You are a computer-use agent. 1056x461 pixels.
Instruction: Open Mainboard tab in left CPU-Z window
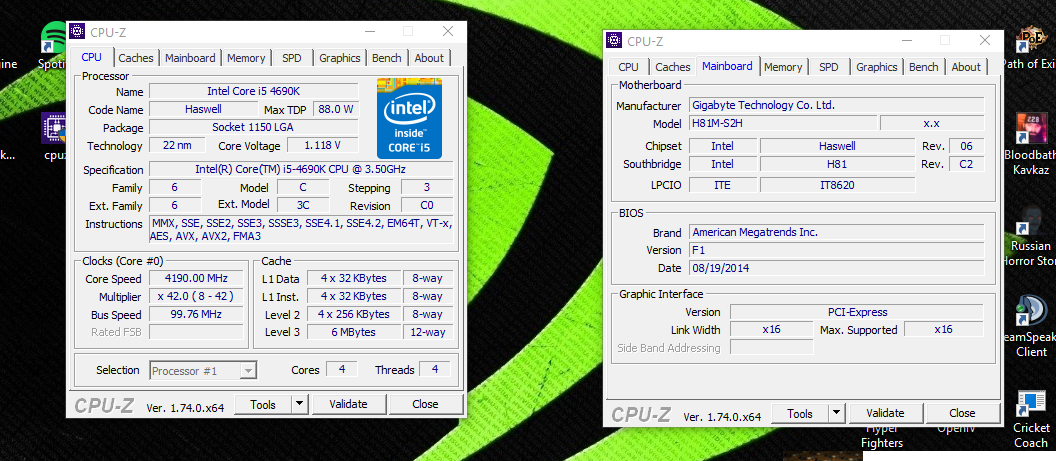tap(190, 58)
